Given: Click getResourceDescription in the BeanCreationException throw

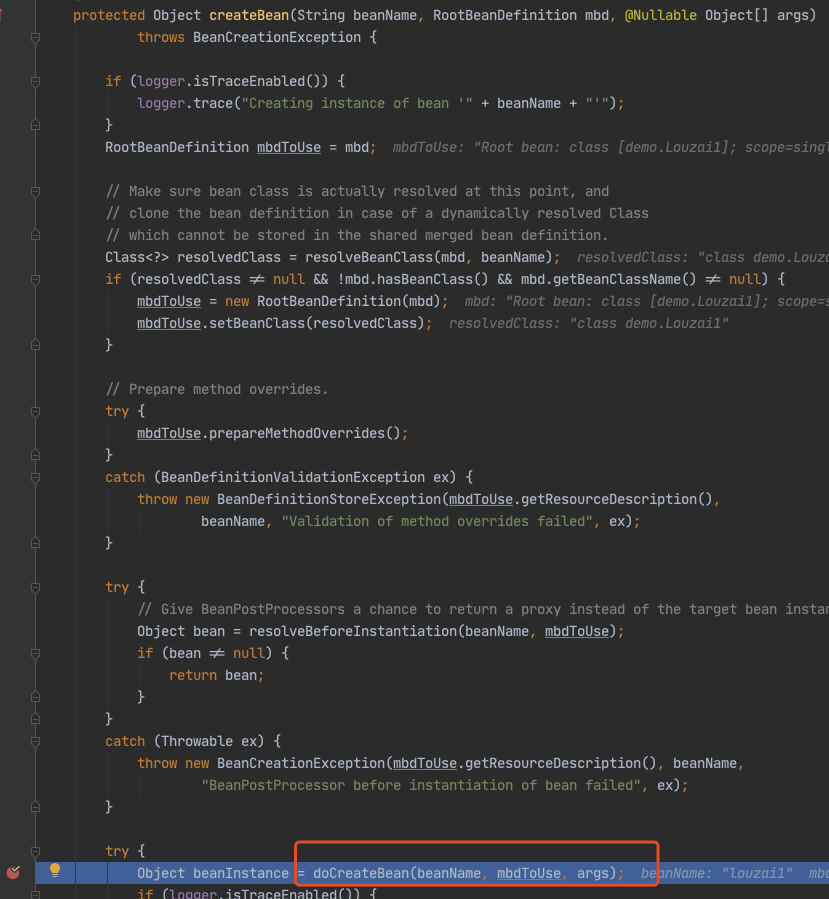Looking at the screenshot, I should pos(553,764).
